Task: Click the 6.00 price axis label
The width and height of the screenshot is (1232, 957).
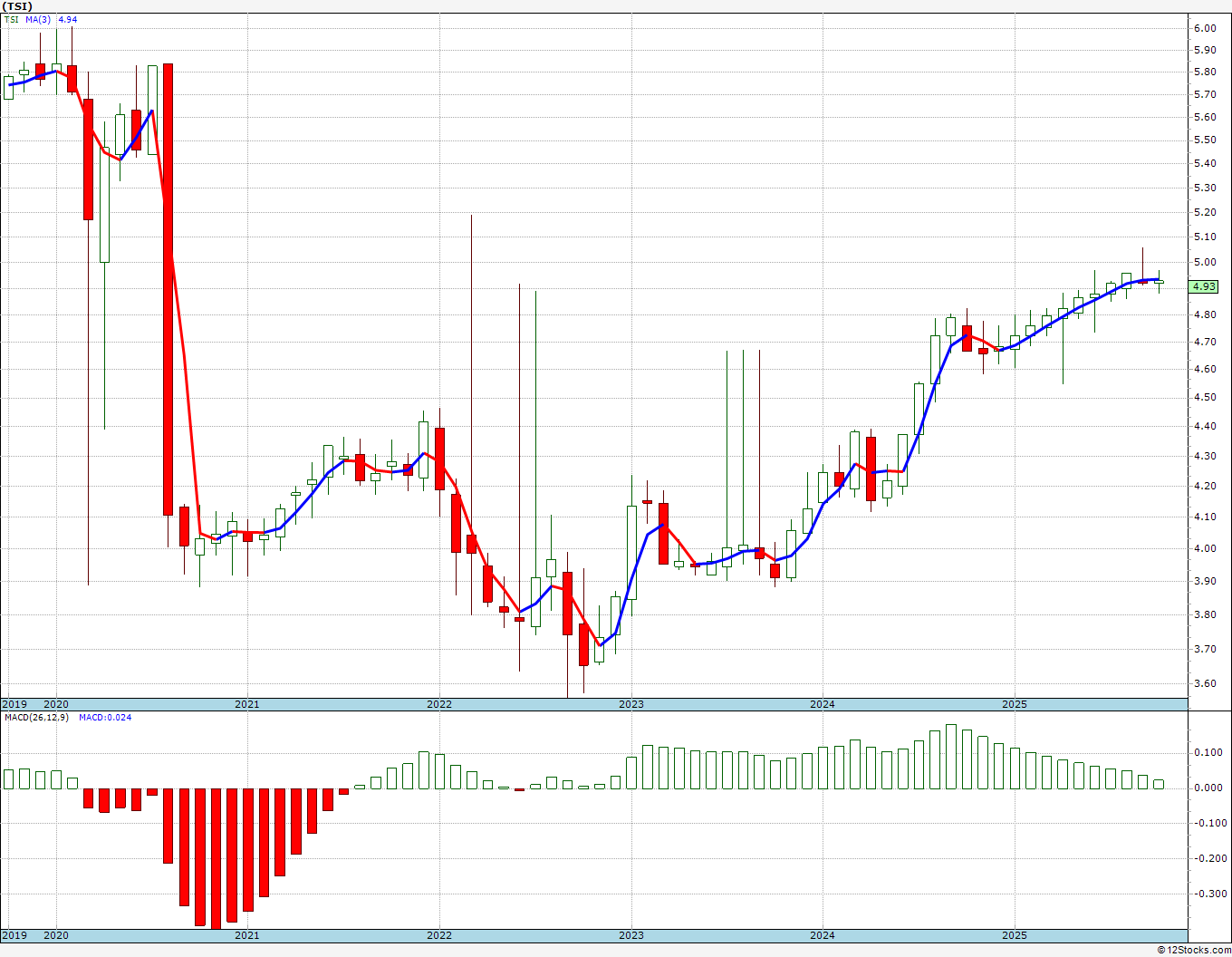Action: point(1205,28)
